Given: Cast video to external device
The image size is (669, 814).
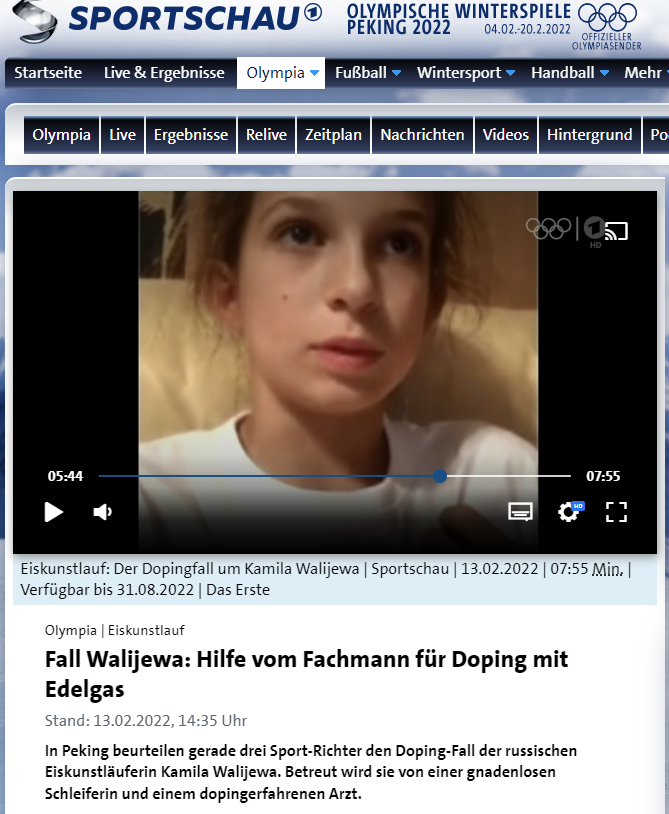Looking at the screenshot, I should click(617, 232).
